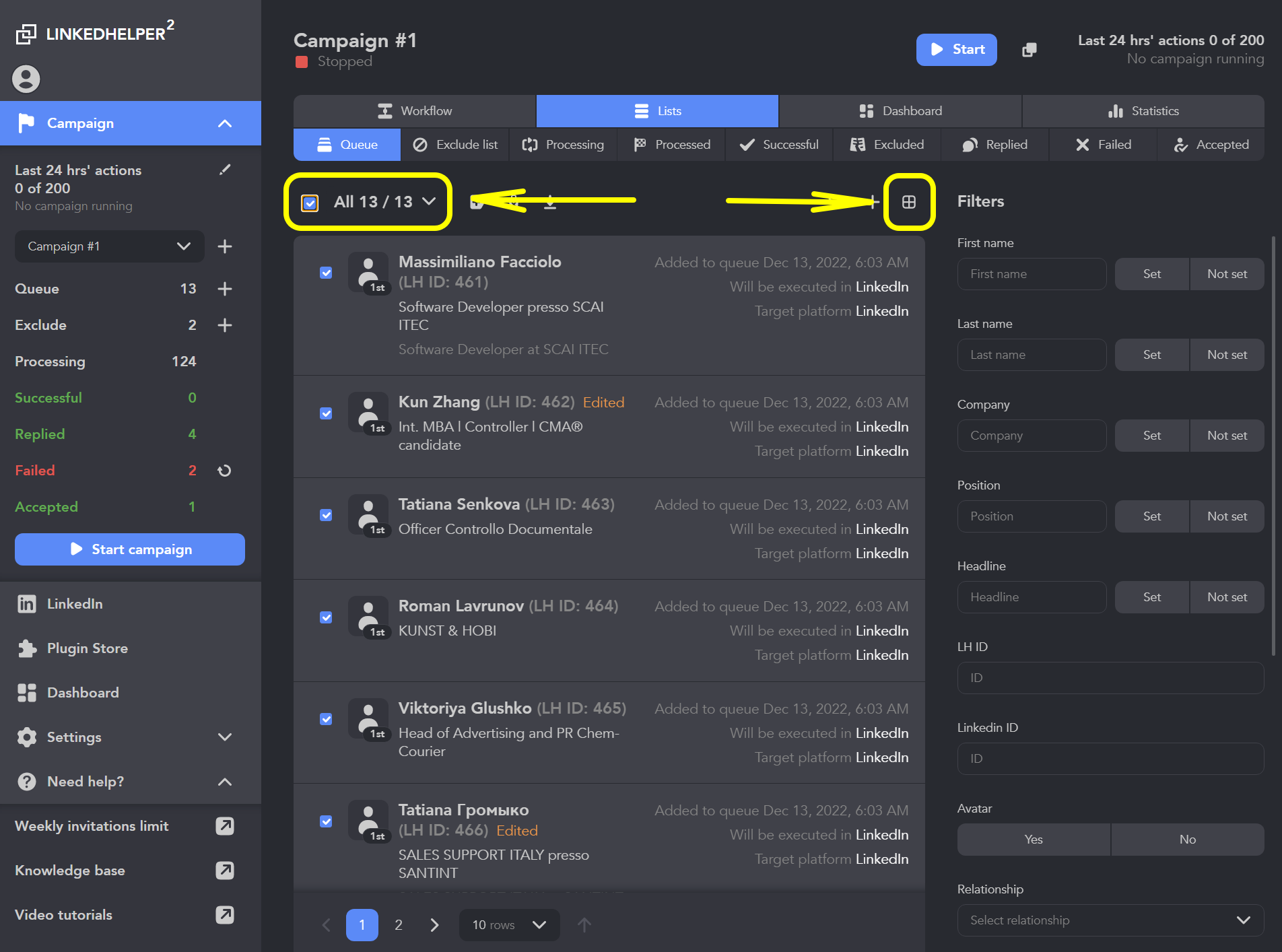
Task: Expand the Settings sidebar section
Action: [225, 737]
